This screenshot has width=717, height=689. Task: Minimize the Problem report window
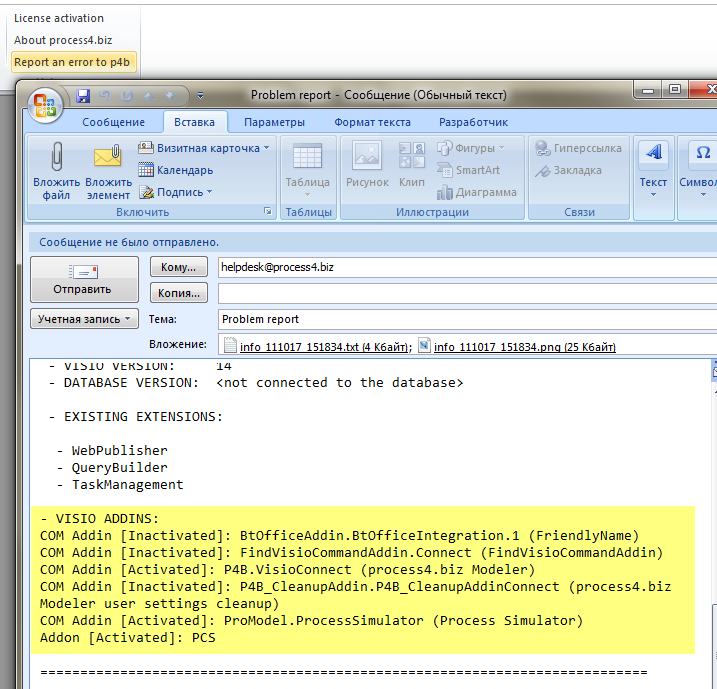(647, 90)
